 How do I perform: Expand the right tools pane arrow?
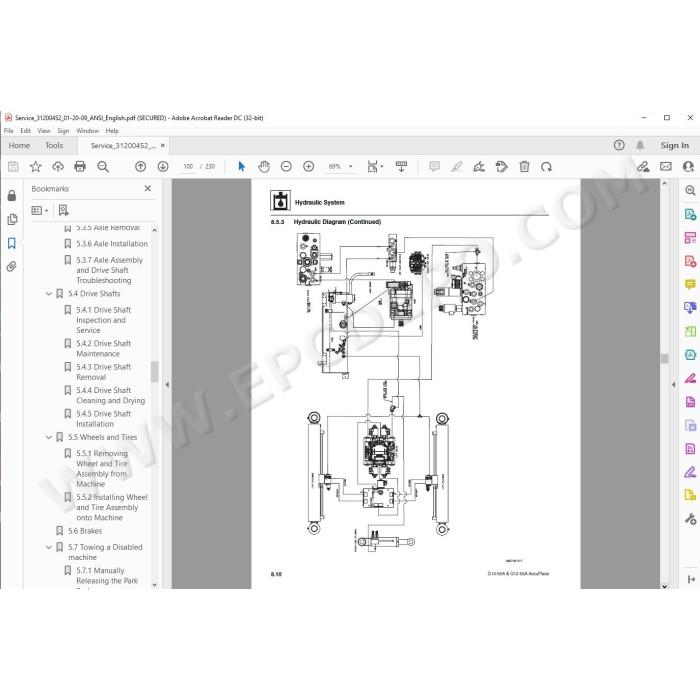coord(674,384)
